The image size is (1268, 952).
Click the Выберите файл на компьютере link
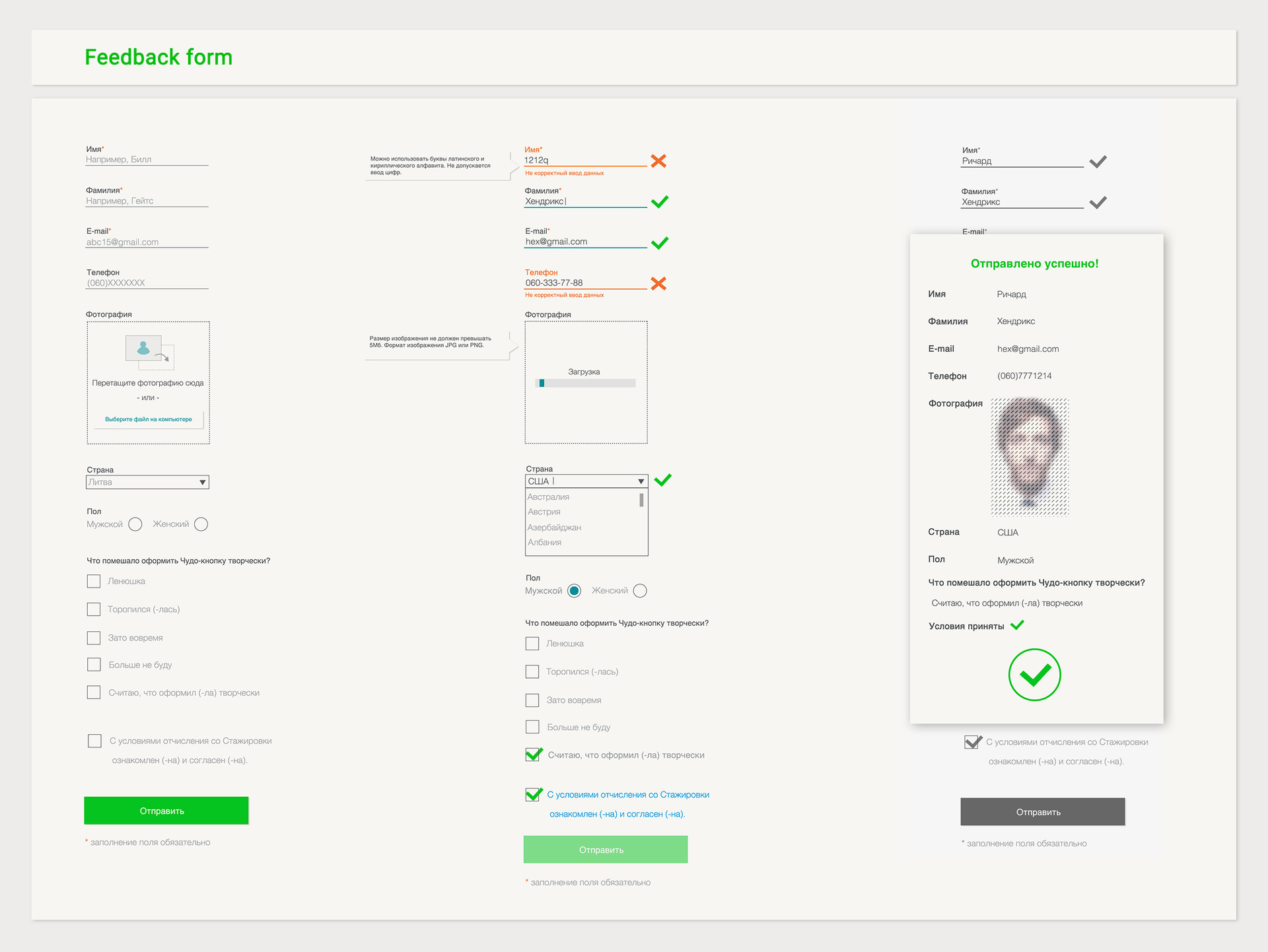coord(149,419)
